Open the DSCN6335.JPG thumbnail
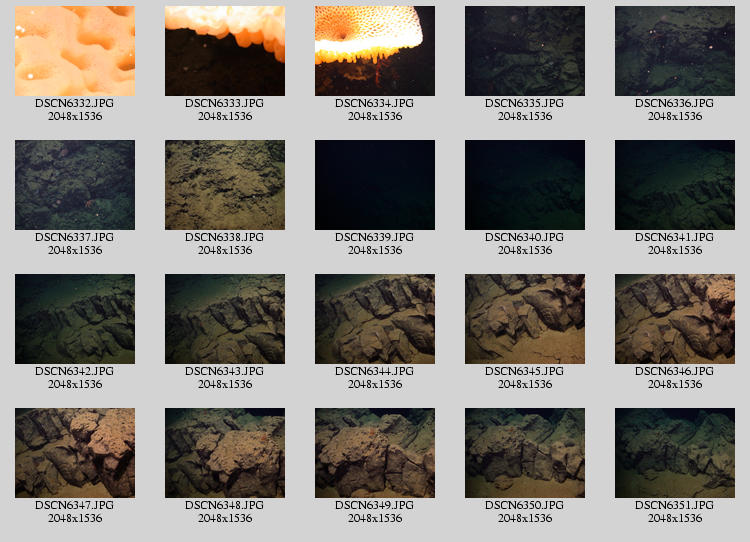The width and height of the screenshot is (750, 542). (525, 51)
